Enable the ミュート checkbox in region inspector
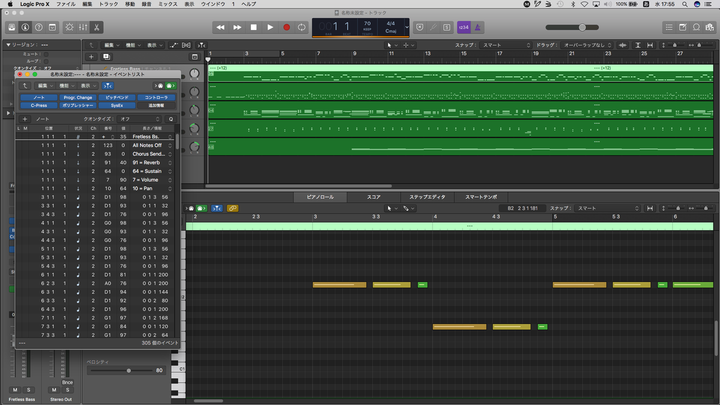Image resolution: width=720 pixels, height=405 pixels. (46, 54)
